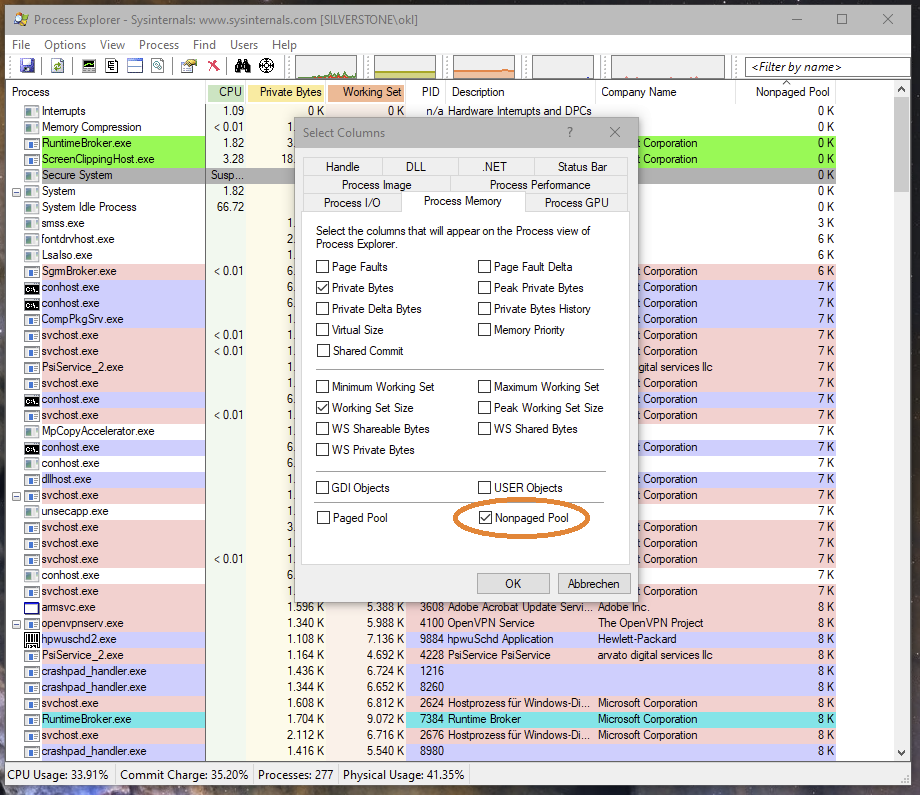Image resolution: width=920 pixels, height=795 pixels.
Task: Open the View menu
Action: pyautogui.click(x=112, y=45)
